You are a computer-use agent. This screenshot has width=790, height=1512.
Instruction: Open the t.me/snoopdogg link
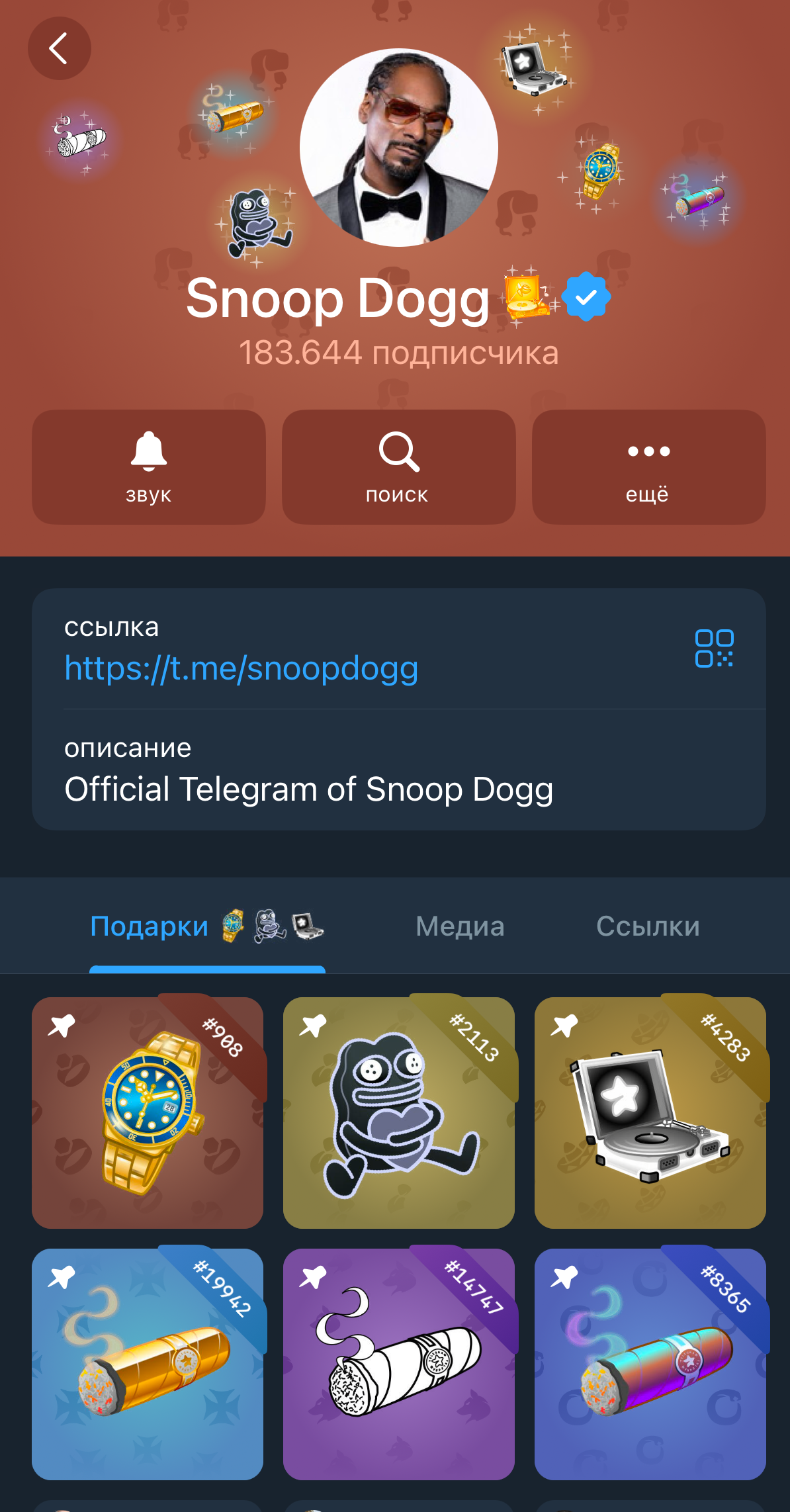pyautogui.click(x=241, y=668)
